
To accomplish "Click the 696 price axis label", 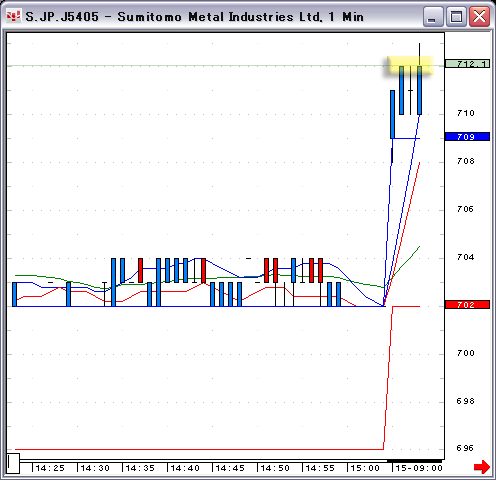I will [x=466, y=448].
